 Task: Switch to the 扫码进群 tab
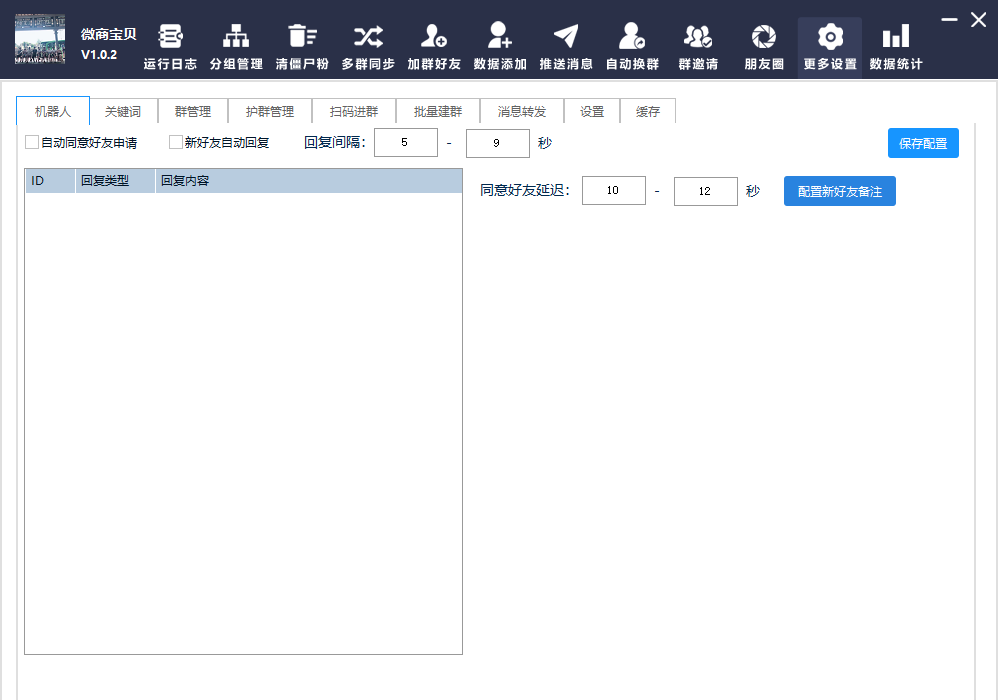[354, 112]
